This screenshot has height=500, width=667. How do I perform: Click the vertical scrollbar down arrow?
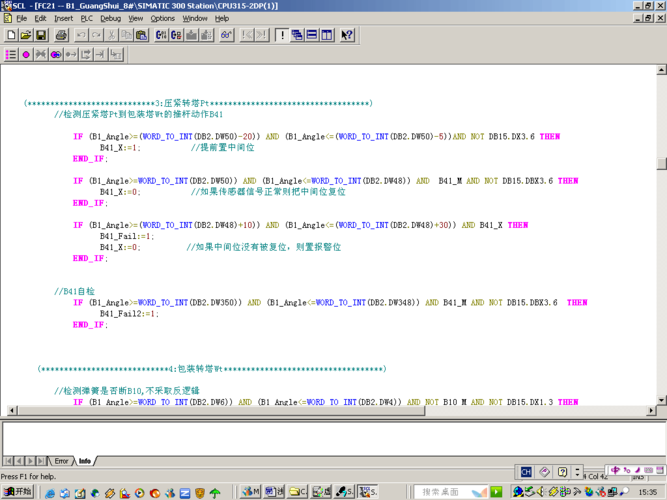(661, 398)
